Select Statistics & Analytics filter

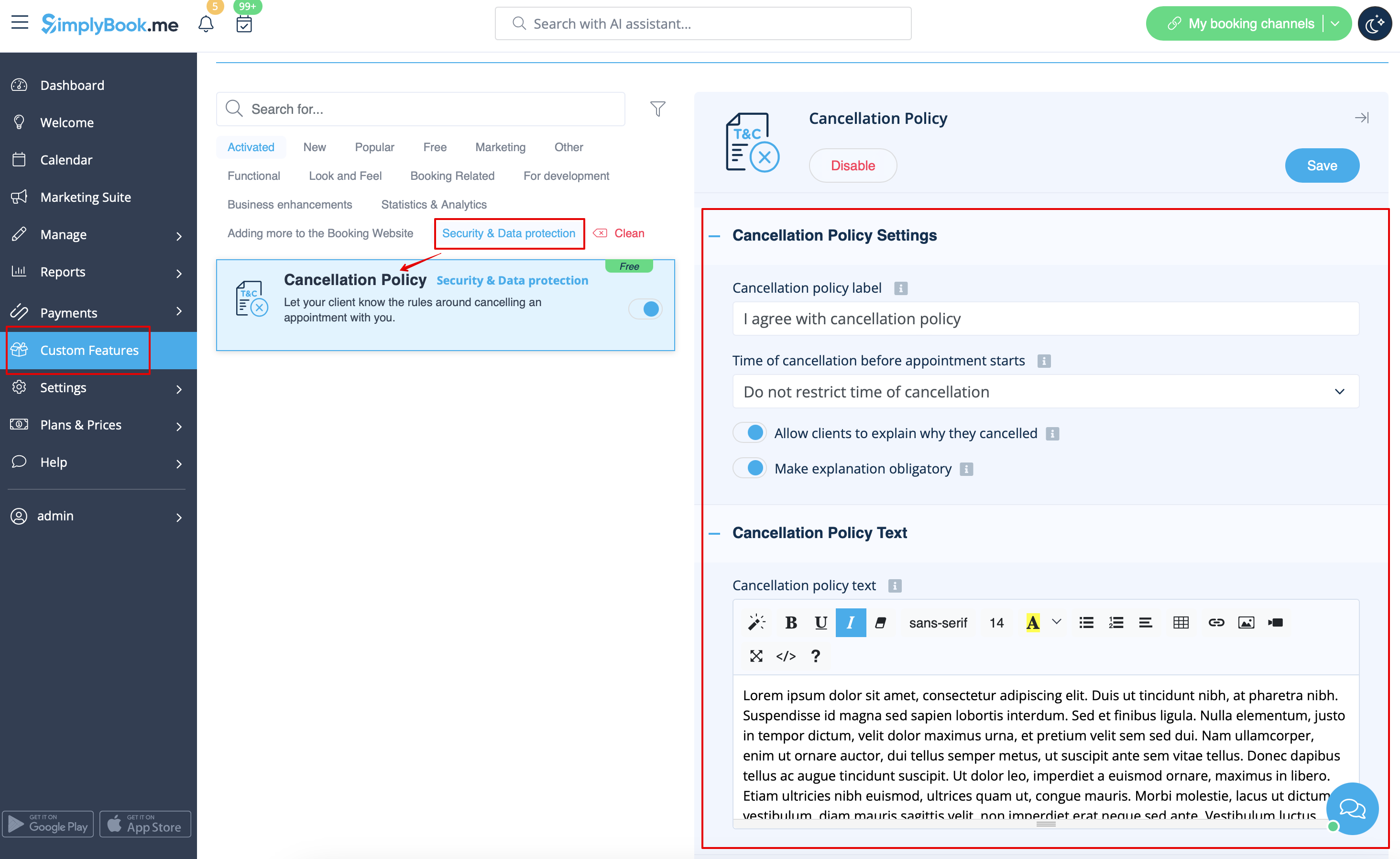click(x=434, y=205)
